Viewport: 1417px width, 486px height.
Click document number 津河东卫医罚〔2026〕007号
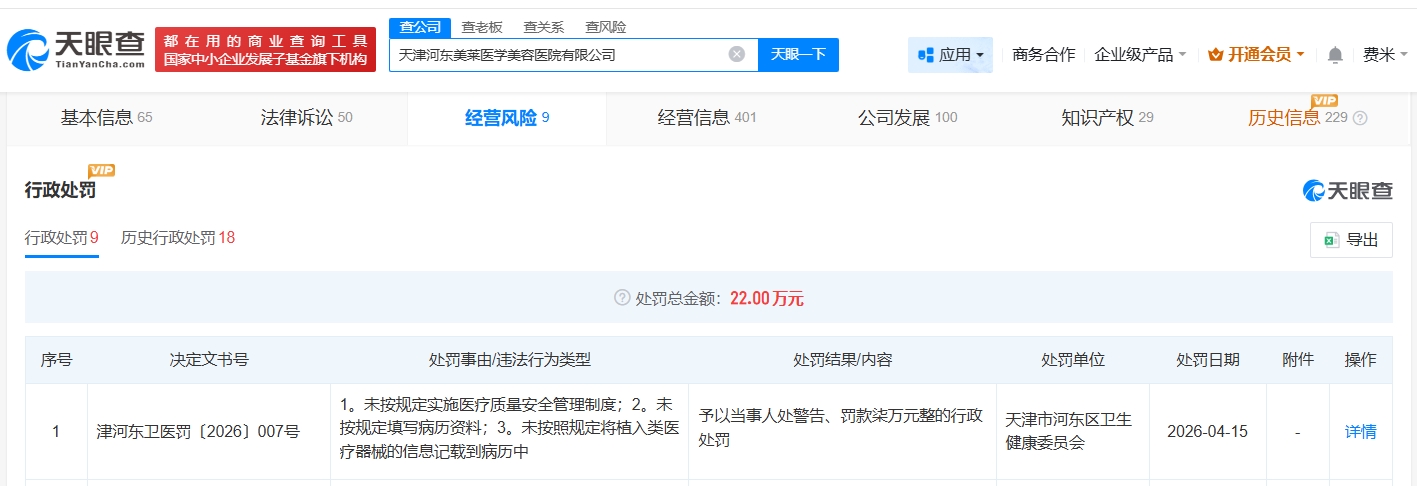point(197,432)
